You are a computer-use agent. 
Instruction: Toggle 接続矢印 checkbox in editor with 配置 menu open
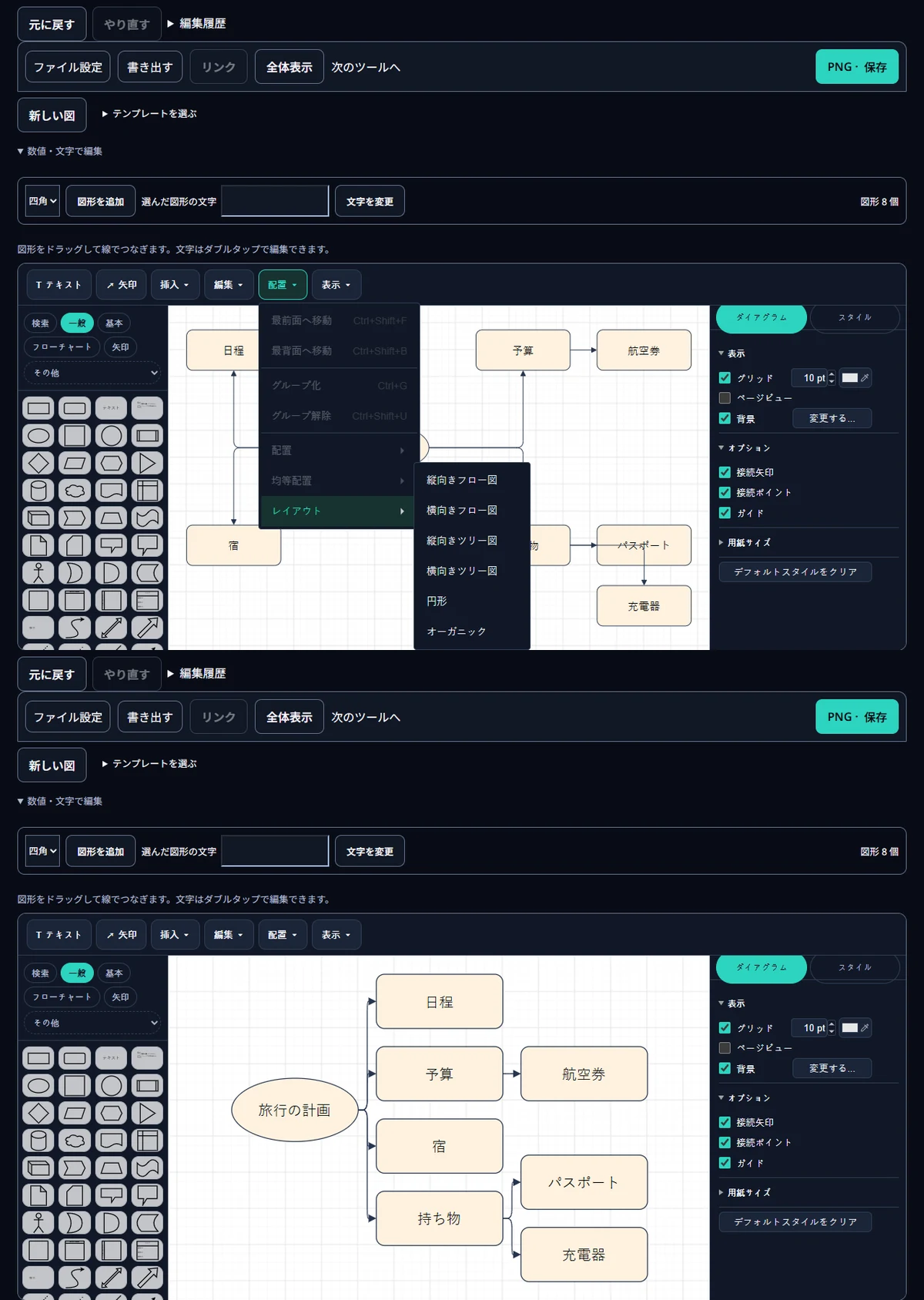pyautogui.click(x=725, y=473)
